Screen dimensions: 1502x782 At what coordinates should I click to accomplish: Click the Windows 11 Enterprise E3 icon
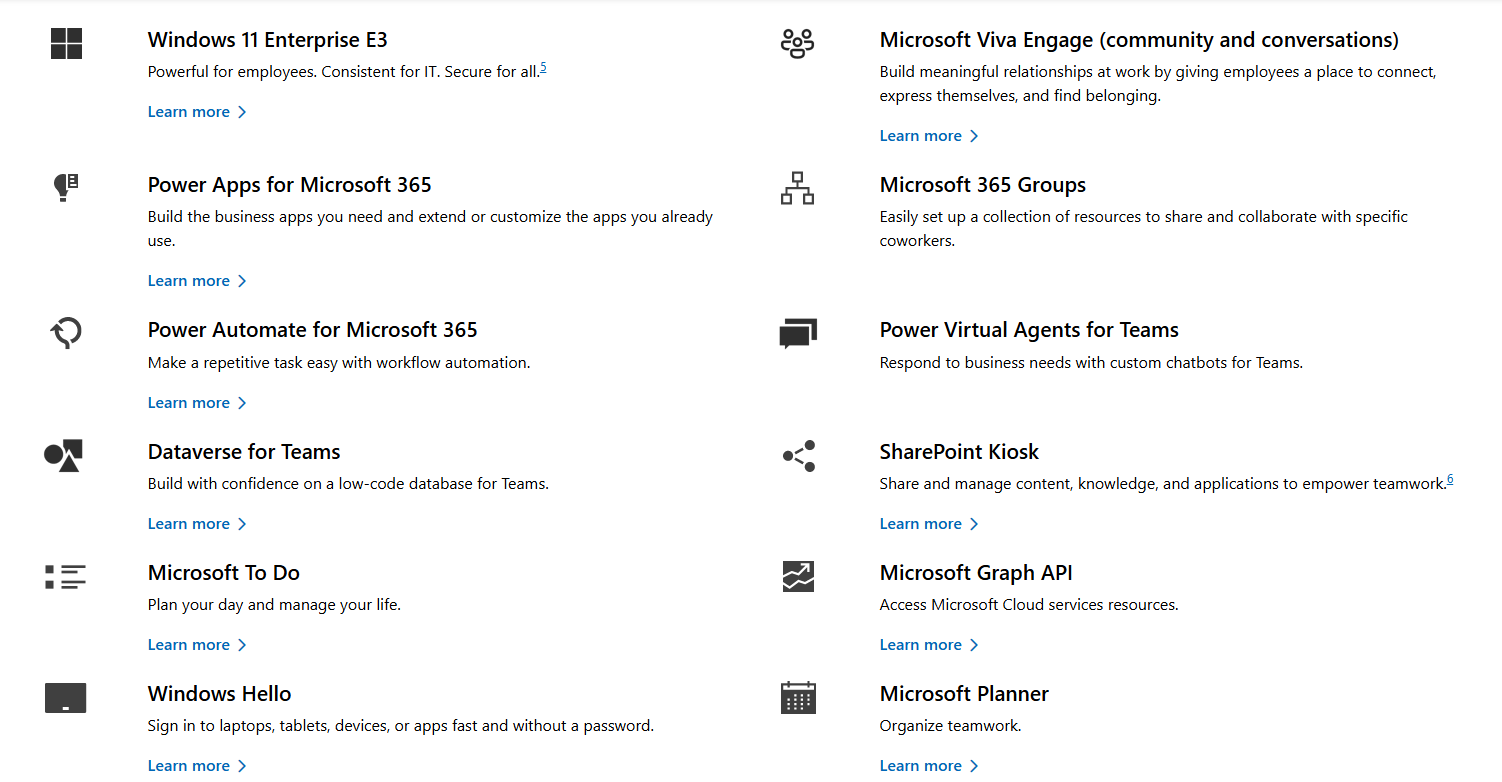[x=65, y=44]
